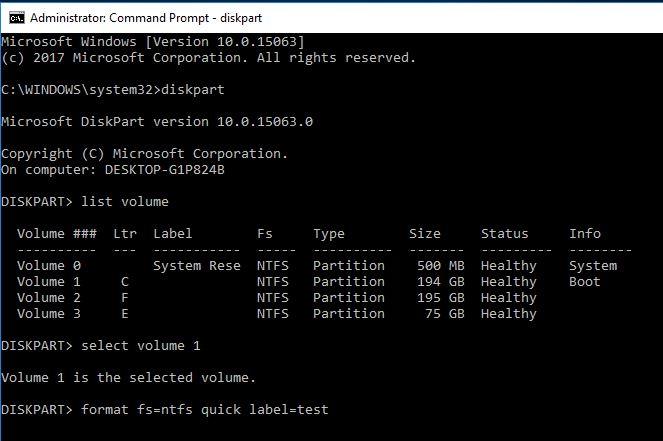This screenshot has width=663, height=441.
Task: Click the '500 MB' size value
Action: pos(441,266)
